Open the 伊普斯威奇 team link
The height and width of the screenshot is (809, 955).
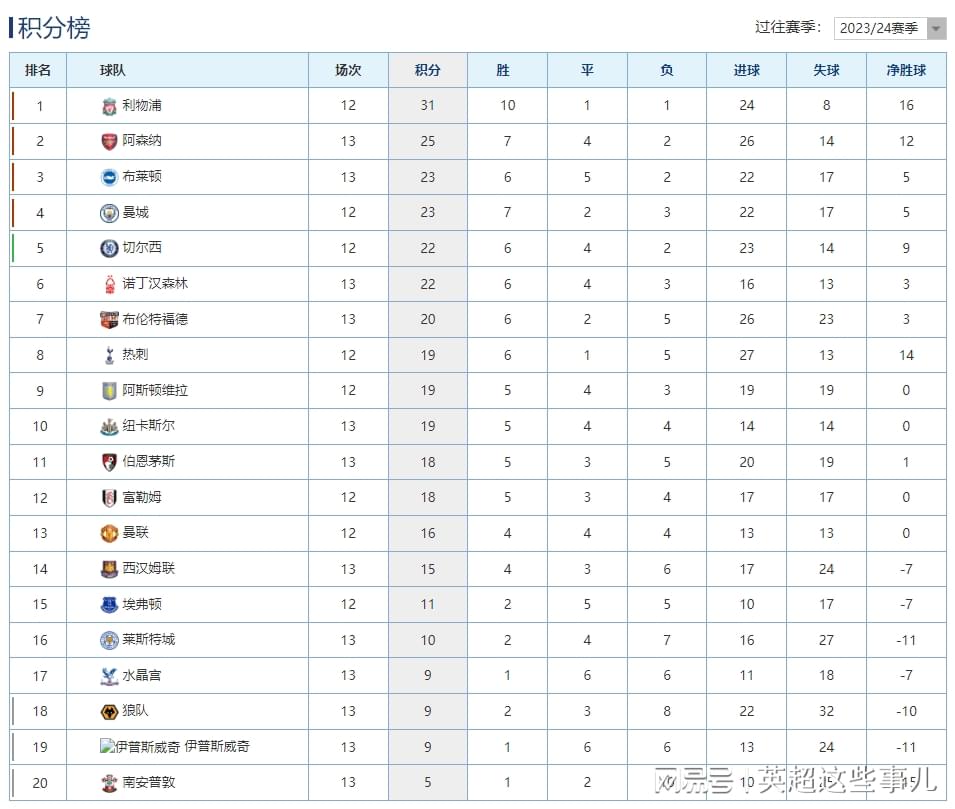pos(217,747)
